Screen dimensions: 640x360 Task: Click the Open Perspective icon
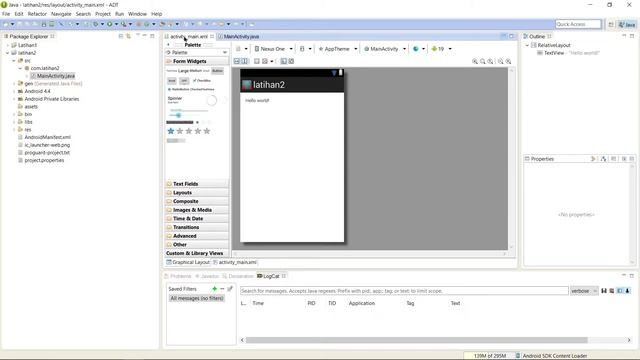click(611, 24)
